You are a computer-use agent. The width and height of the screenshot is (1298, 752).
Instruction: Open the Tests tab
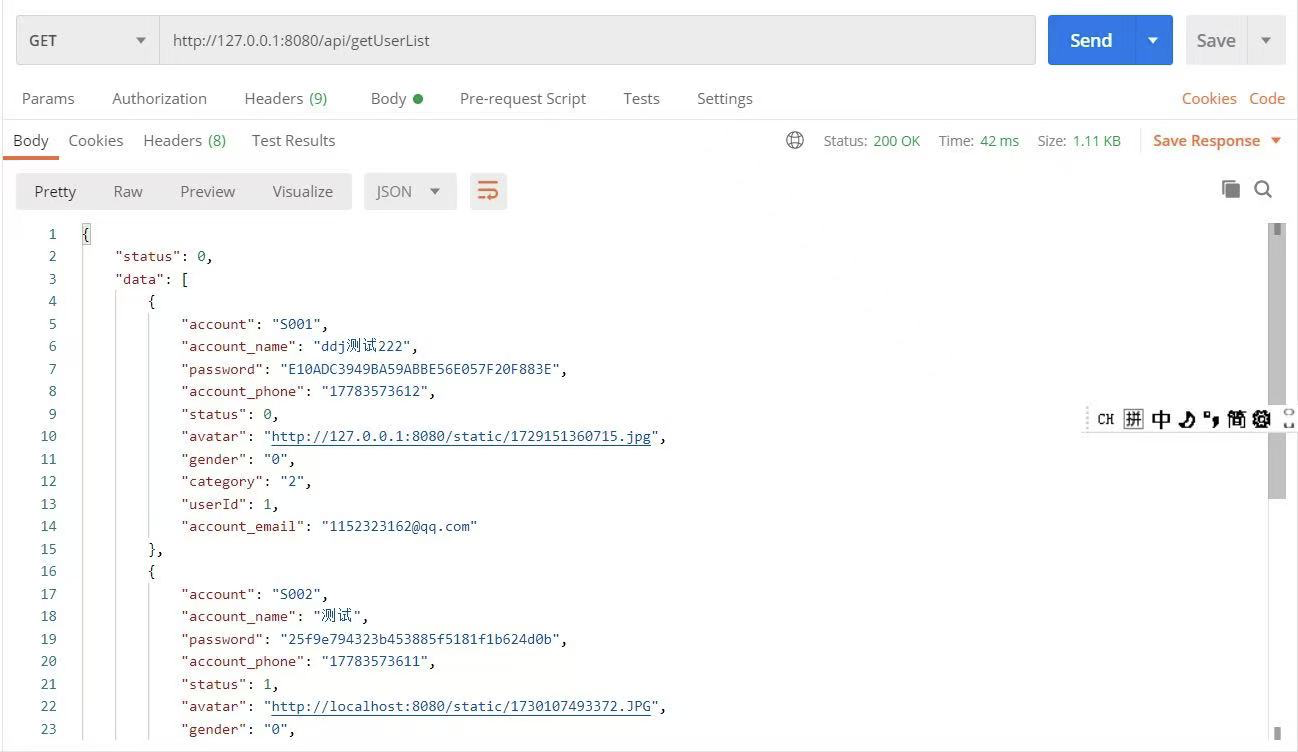click(x=641, y=98)
